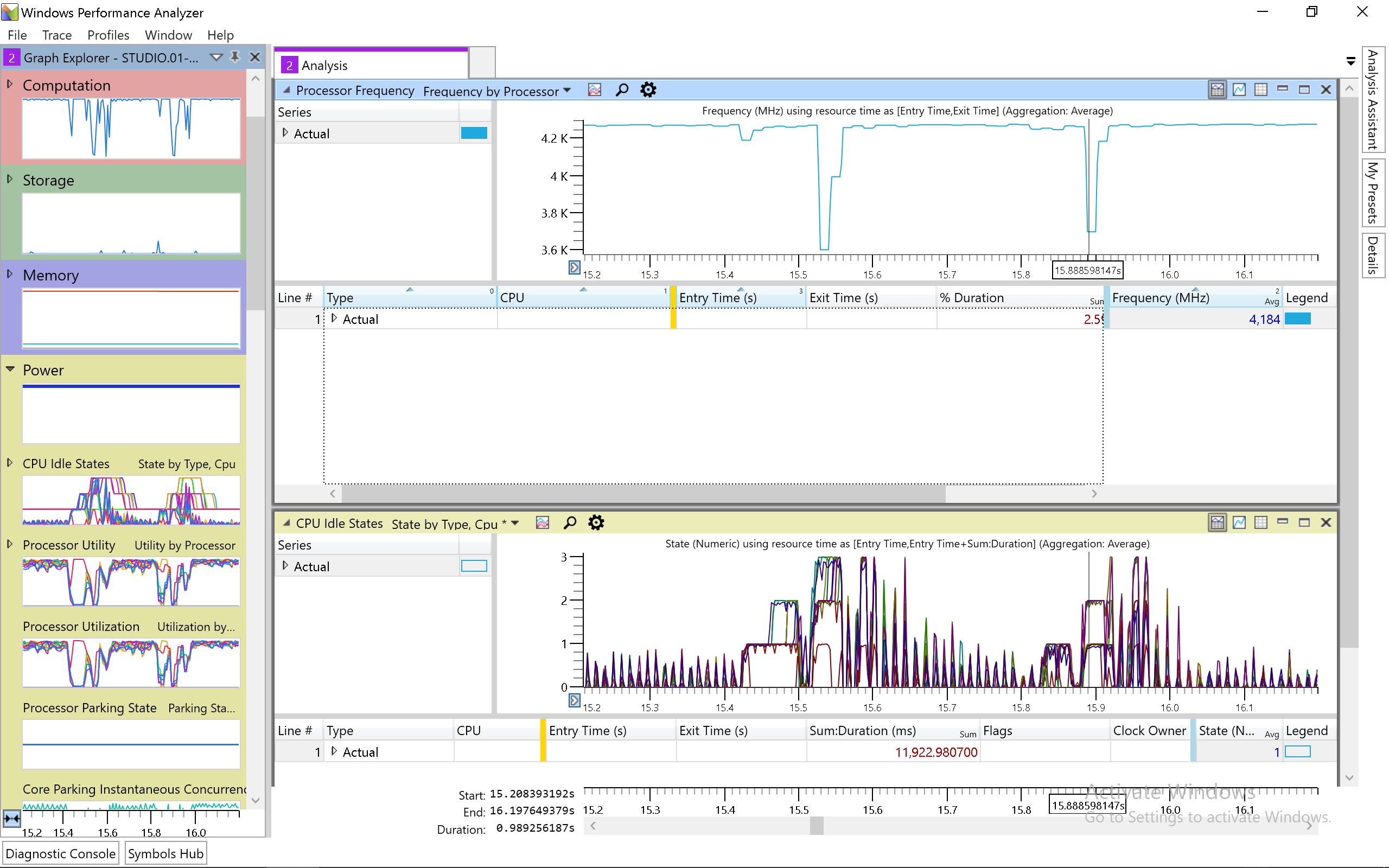Open the Profiles menu
The image size is (1389, 868).
click(108, 35)
